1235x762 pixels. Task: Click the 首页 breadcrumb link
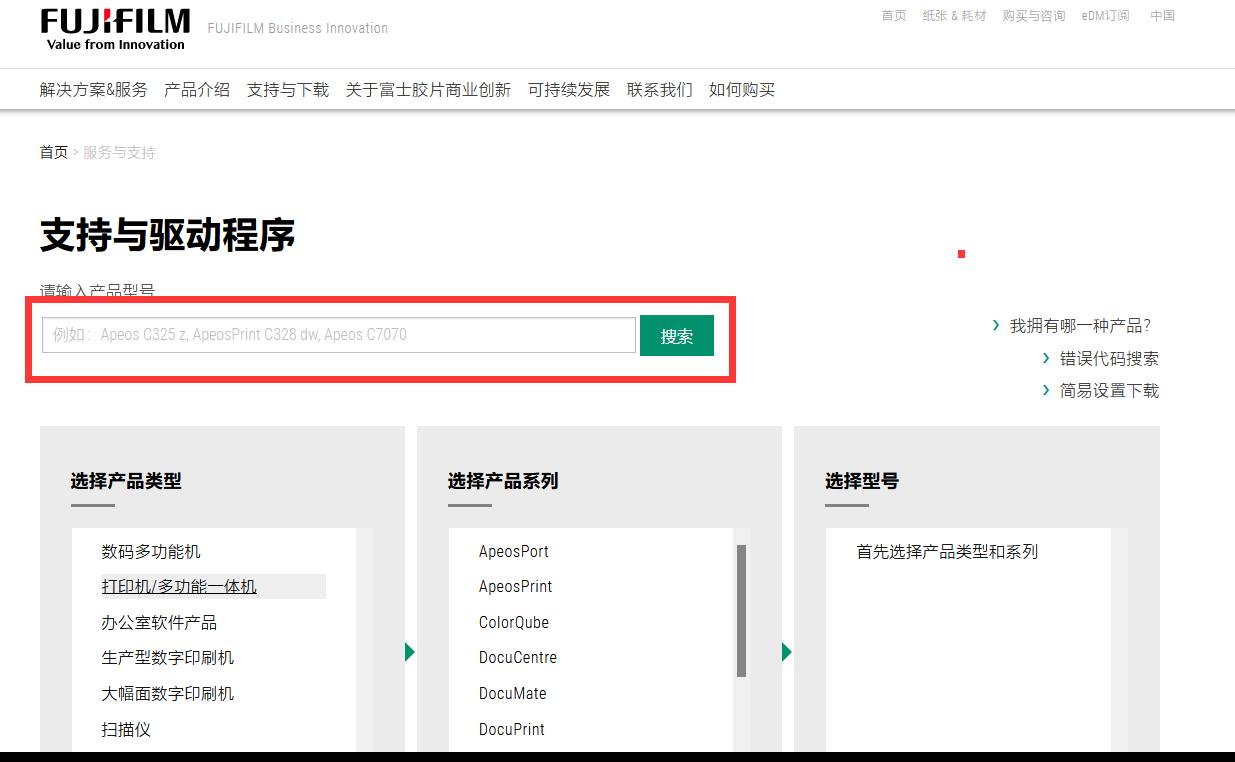coord(53,152)
